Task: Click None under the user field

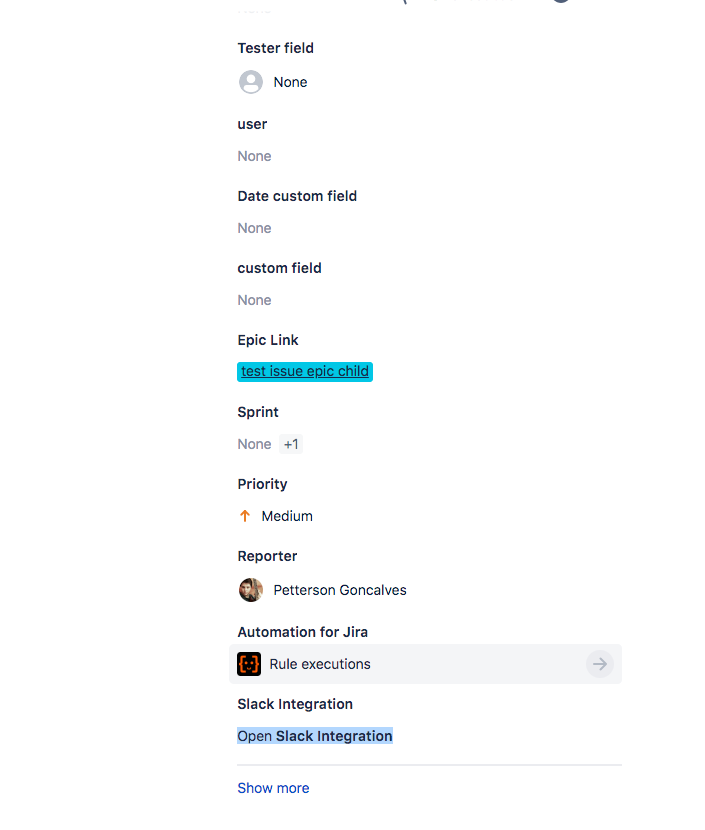Action: (254, 156)
